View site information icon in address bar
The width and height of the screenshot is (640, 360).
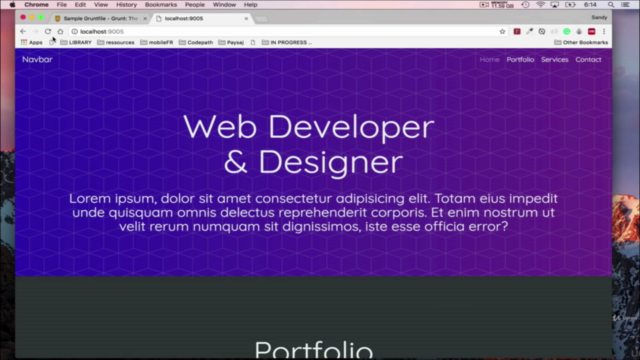[74, 31]
